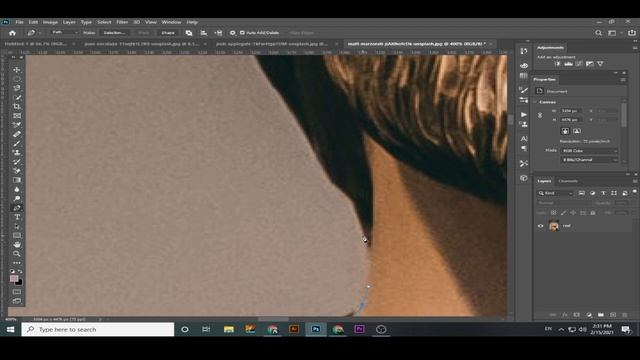Hide the layer using the eye icon
640x360 pixels.
[540, 226]
